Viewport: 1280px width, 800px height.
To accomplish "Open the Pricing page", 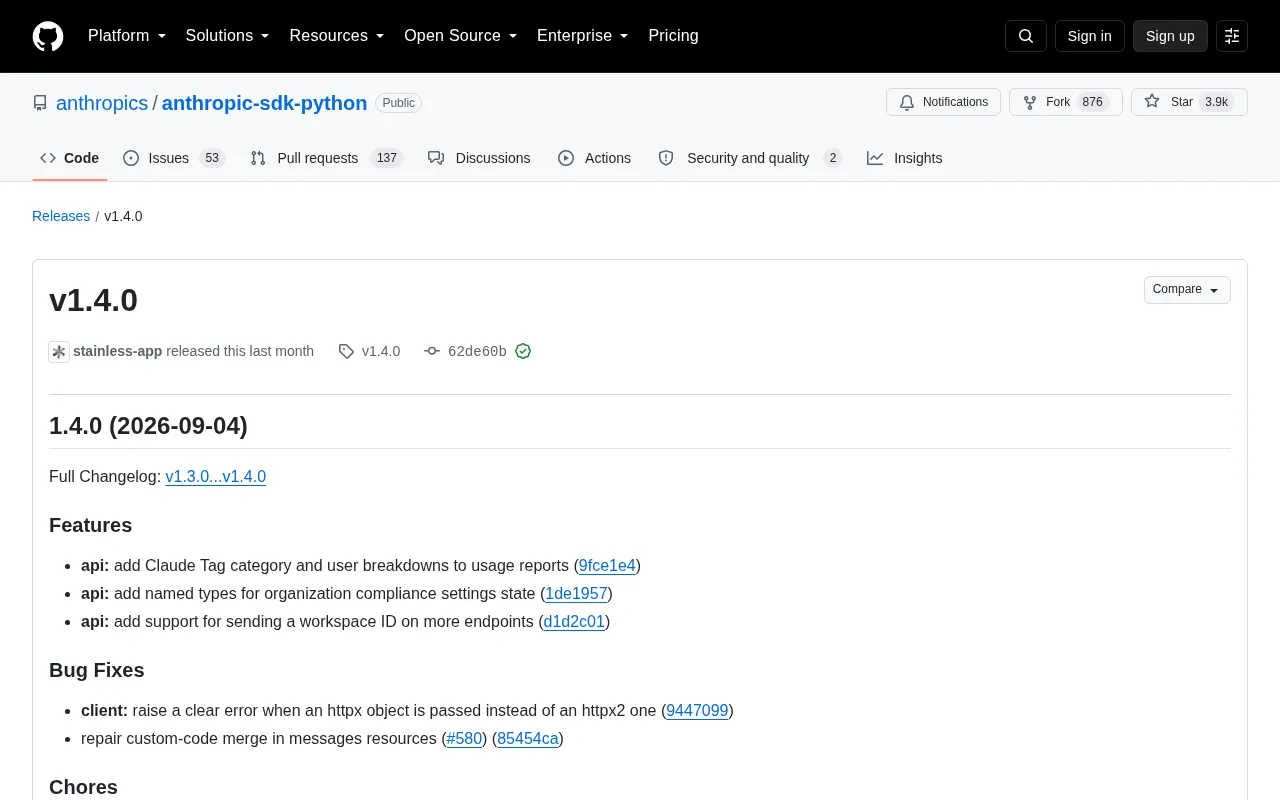I will (x=673, y=36).
